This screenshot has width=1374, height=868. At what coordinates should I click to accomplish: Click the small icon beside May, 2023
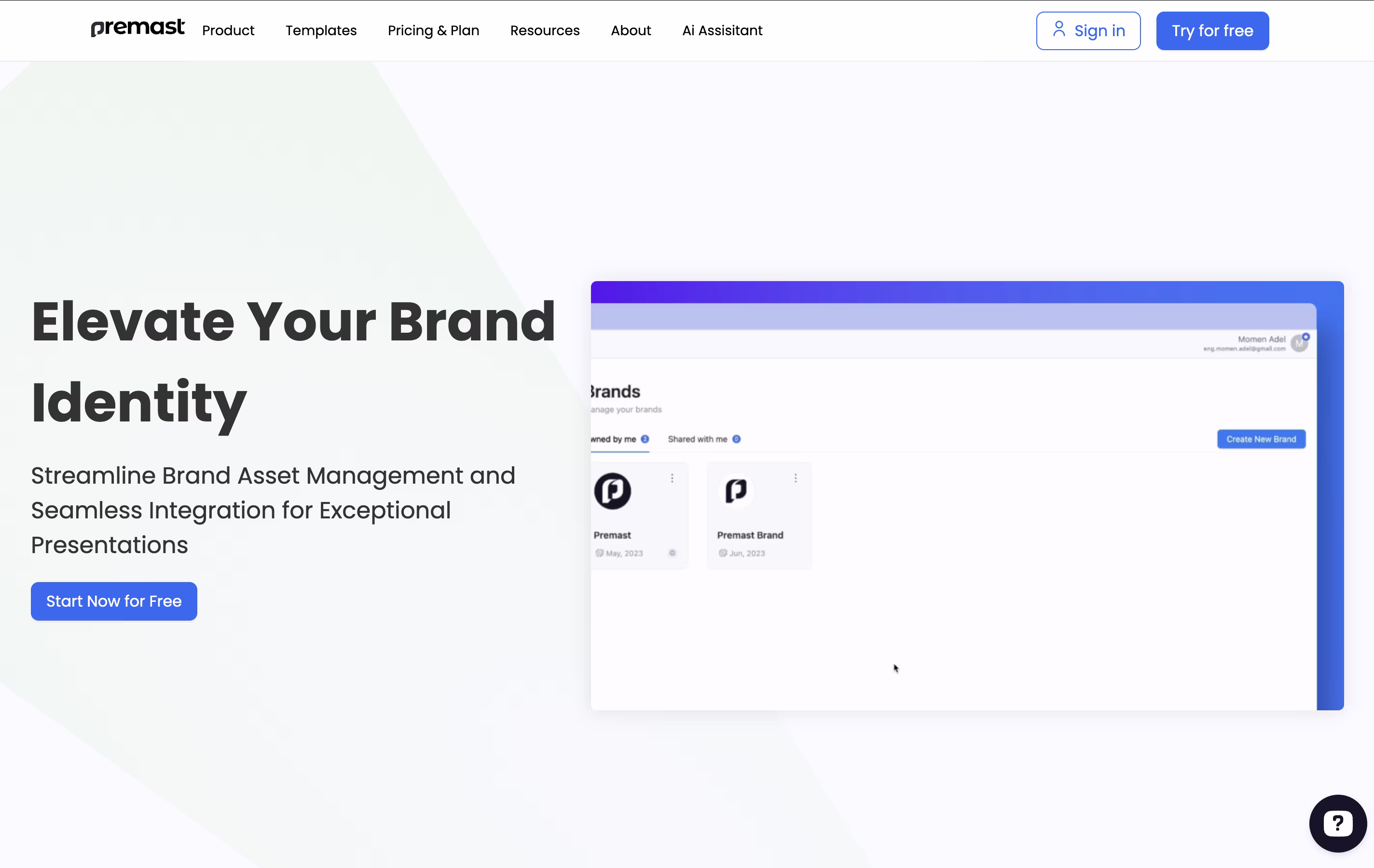[x=672, y=553]
